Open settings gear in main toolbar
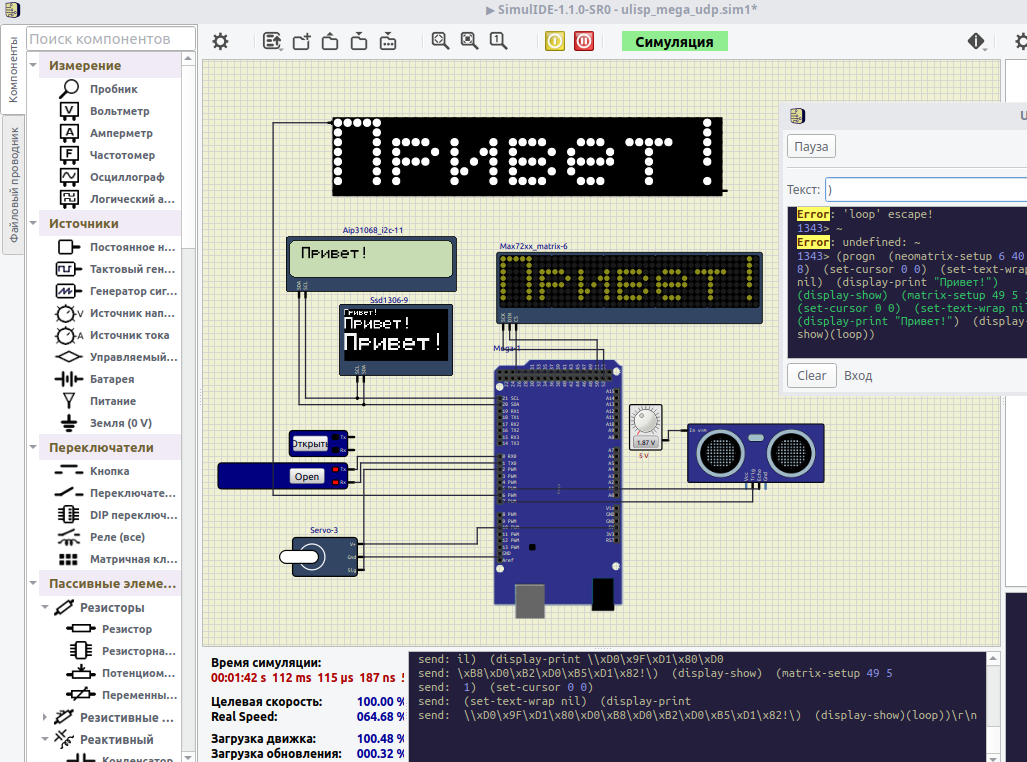The width and height of the screenshot is (1027, 762). click(x=220, y=41)
